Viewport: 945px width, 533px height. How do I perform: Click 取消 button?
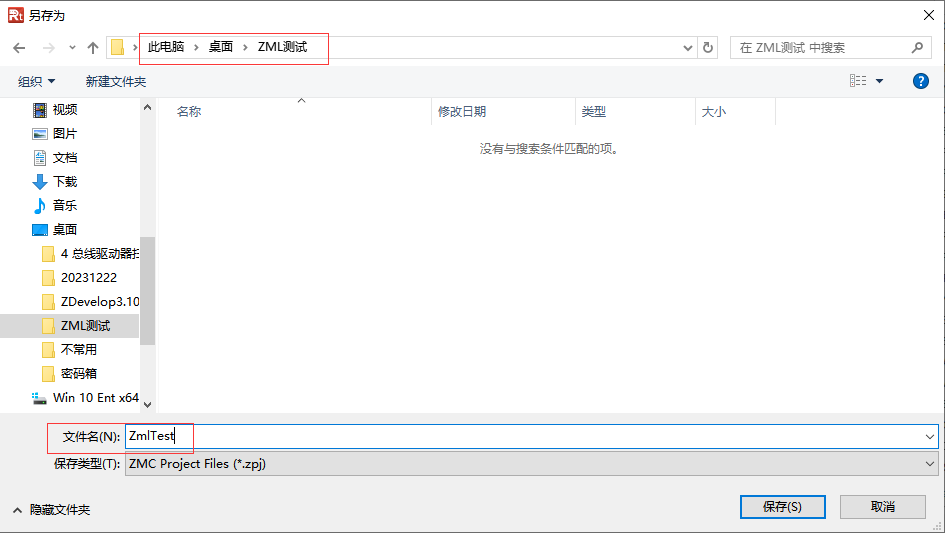[x=883, y=507]
